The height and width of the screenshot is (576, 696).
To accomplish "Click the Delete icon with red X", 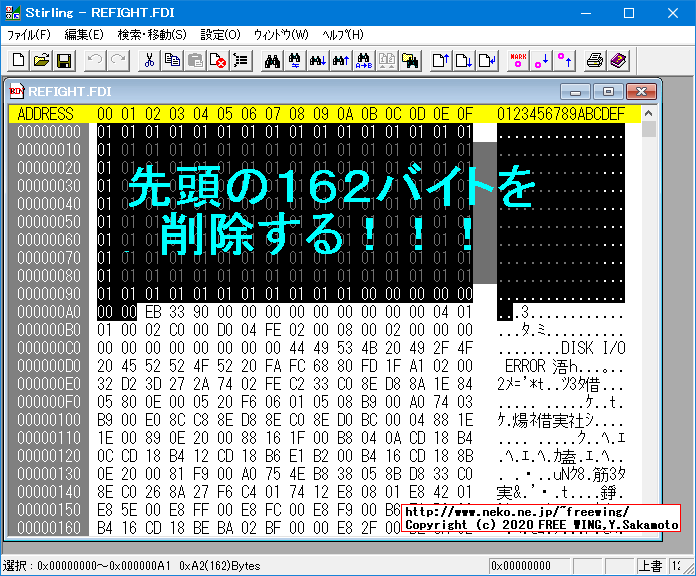I will click(x=218, y=60).
